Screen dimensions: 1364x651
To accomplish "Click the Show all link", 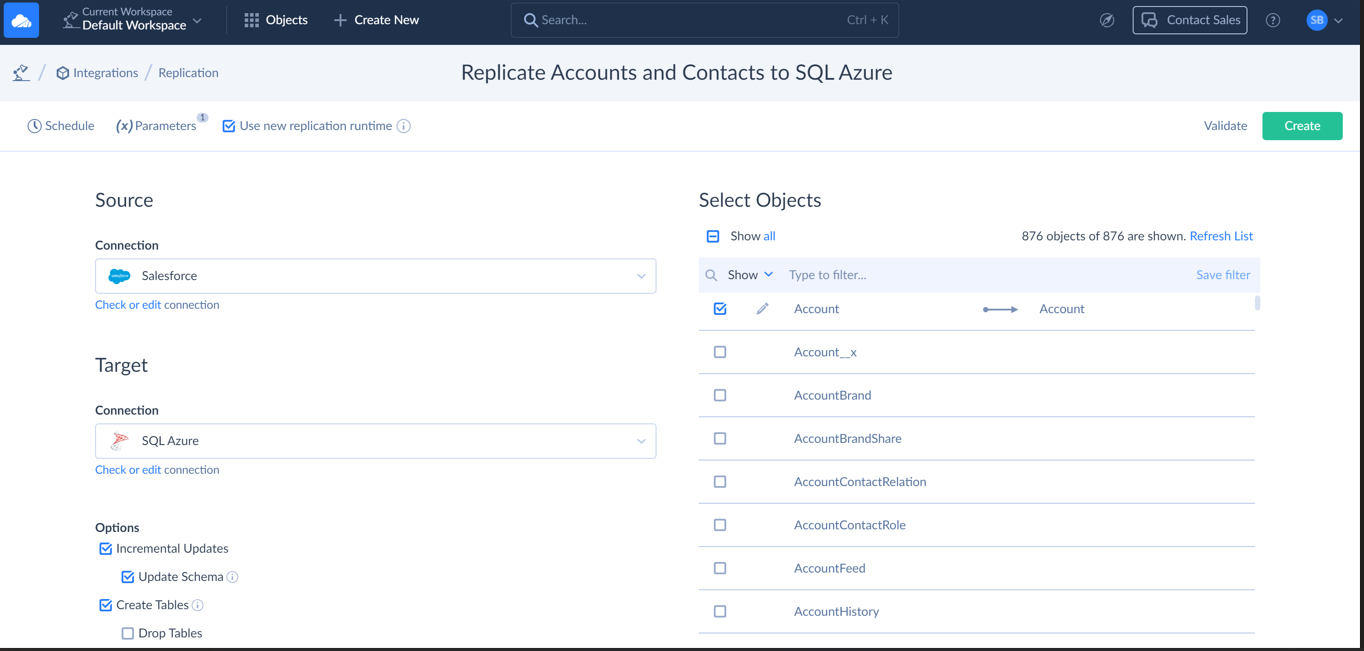I will [769, 237].
